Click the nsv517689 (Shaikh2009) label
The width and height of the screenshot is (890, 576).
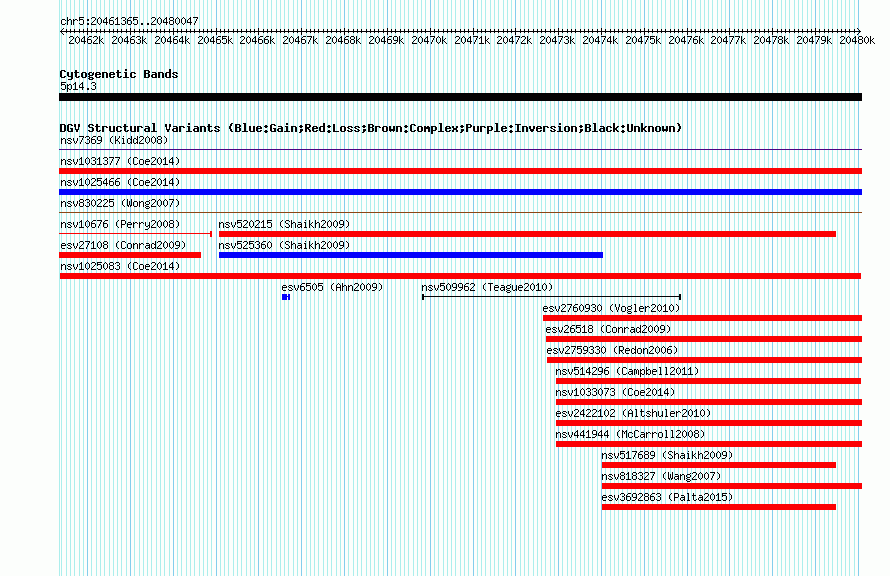667,455
